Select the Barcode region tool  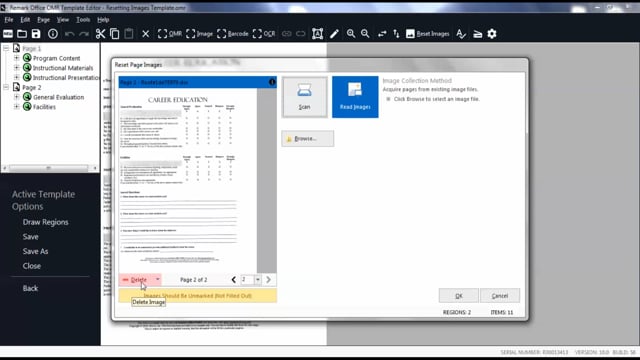[x=233, y=34]
